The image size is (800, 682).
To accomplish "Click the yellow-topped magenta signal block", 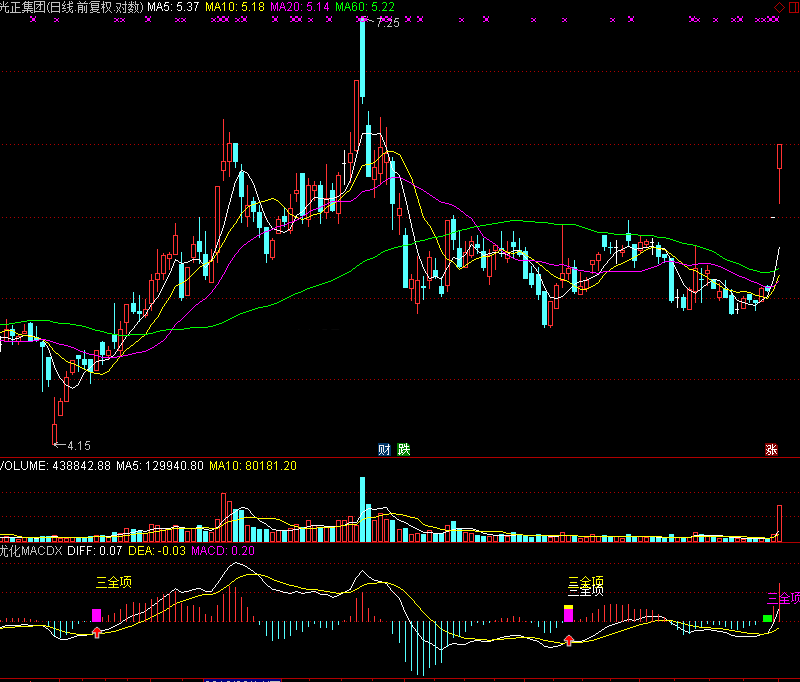I will point(568,614).
